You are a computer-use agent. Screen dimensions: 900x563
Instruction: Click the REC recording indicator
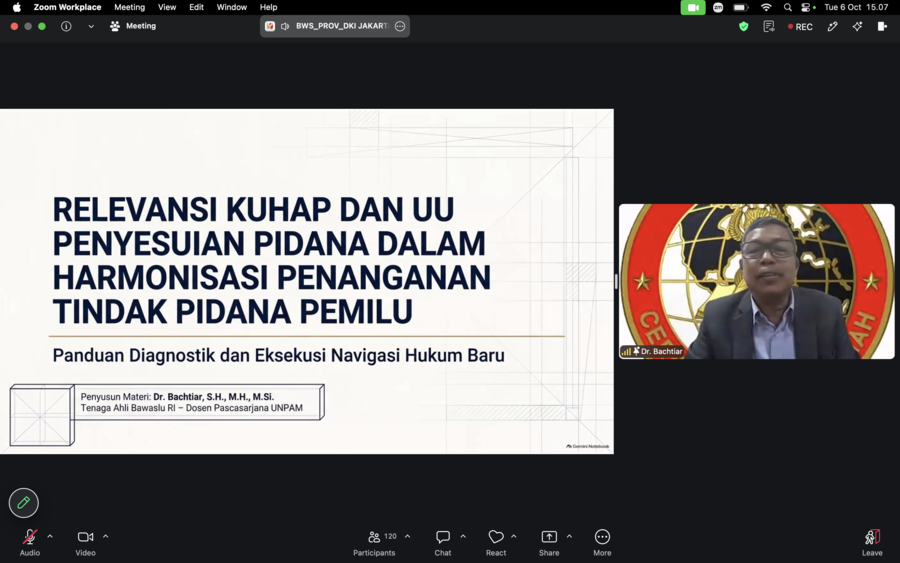tap(800, 26)
